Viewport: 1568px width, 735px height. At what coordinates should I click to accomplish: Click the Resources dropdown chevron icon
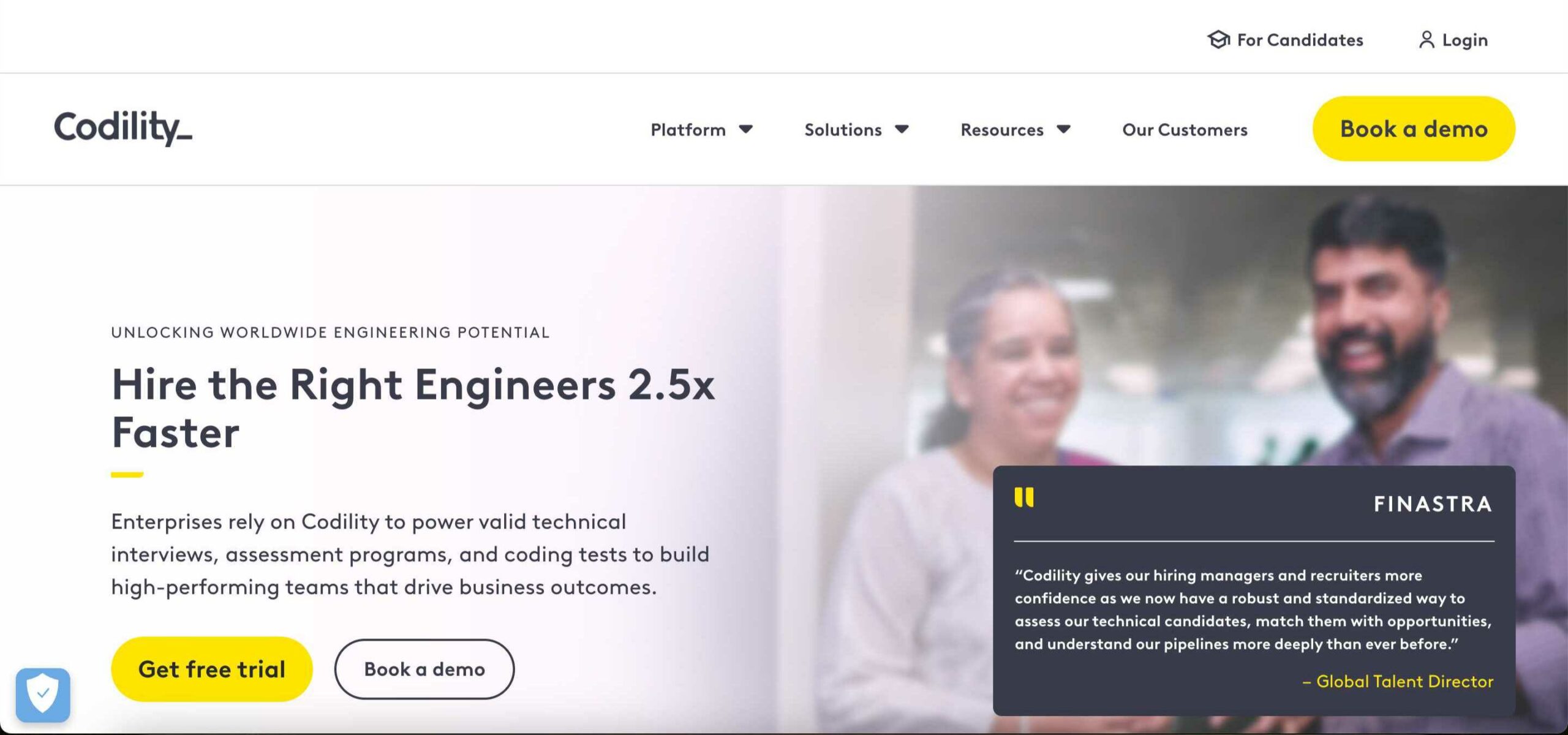(1064, 129)
